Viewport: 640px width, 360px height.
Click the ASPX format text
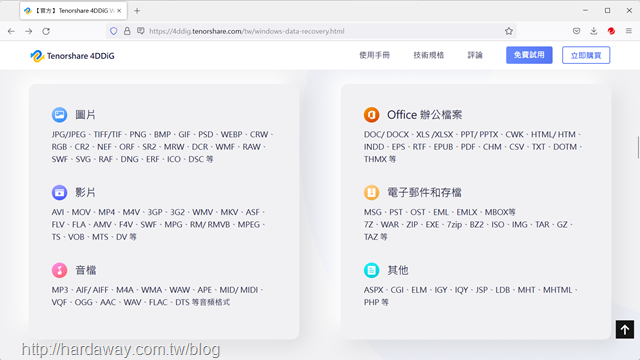(373, 290)
